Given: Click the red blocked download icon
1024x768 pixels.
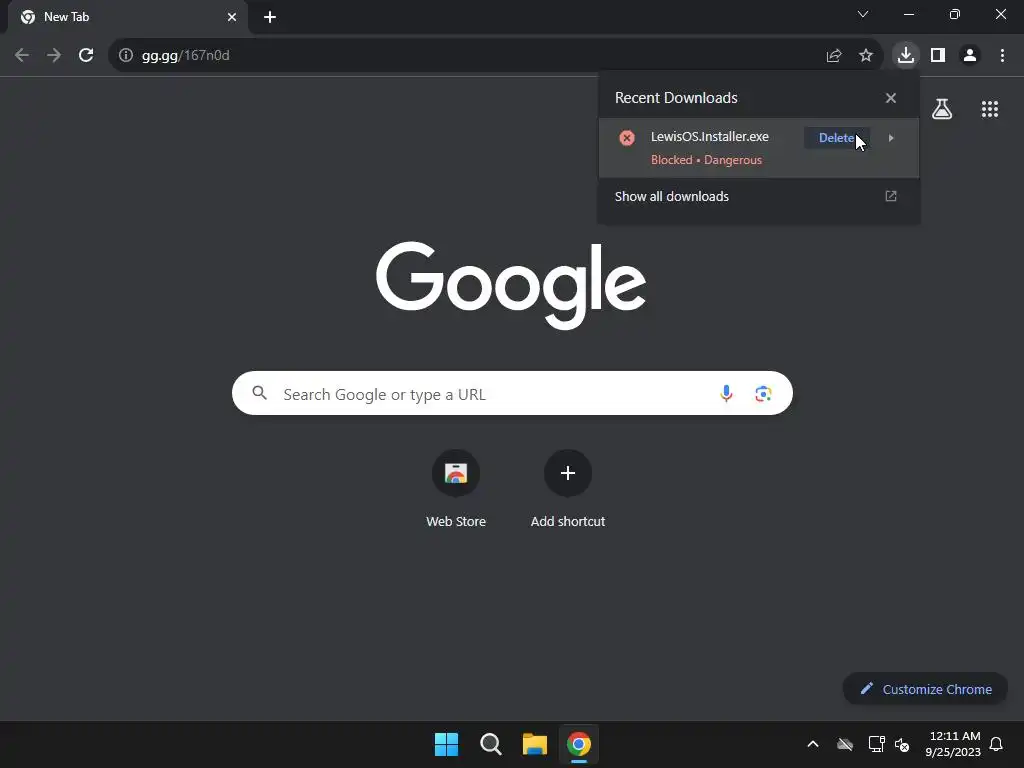Looking at the screenshot, I should 627,138.
